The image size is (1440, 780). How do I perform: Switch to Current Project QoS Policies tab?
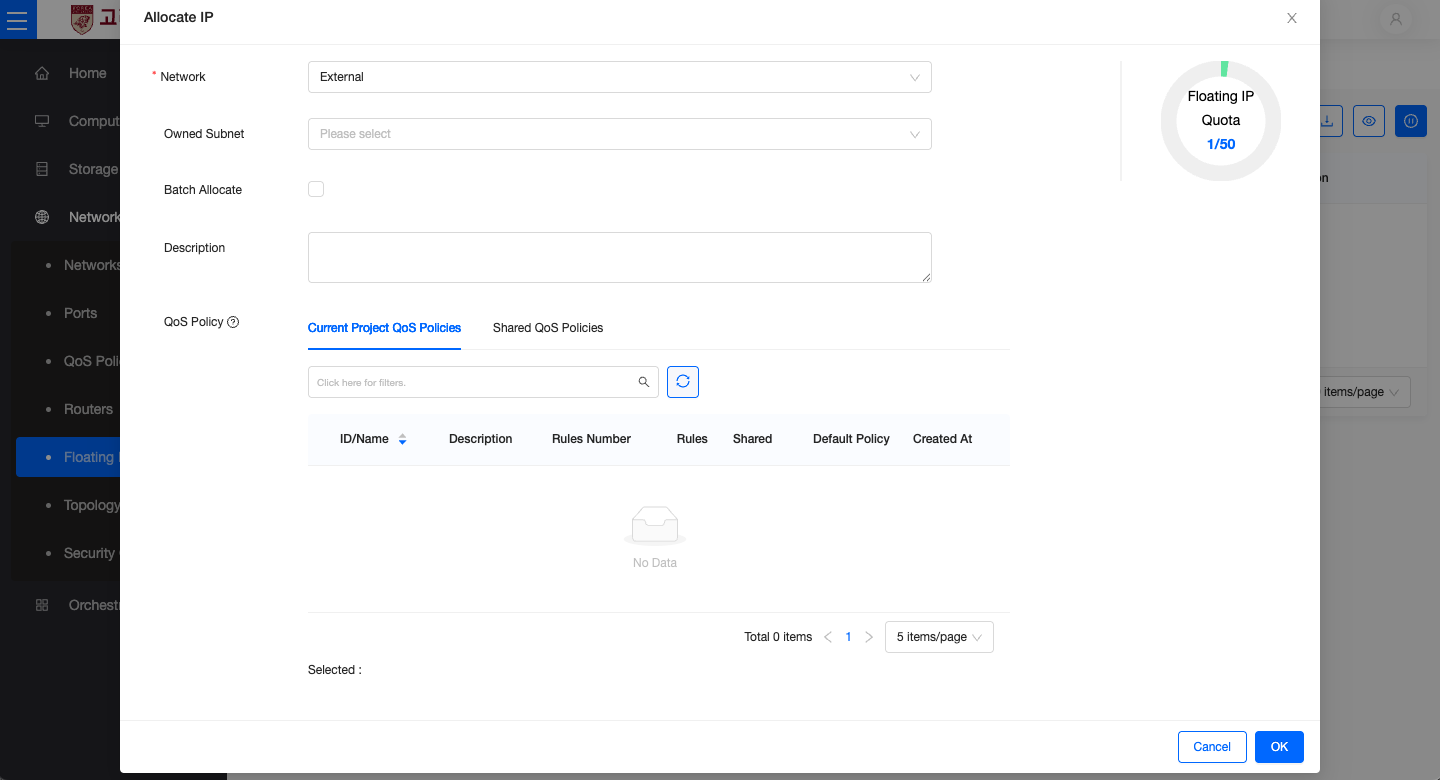384,328
